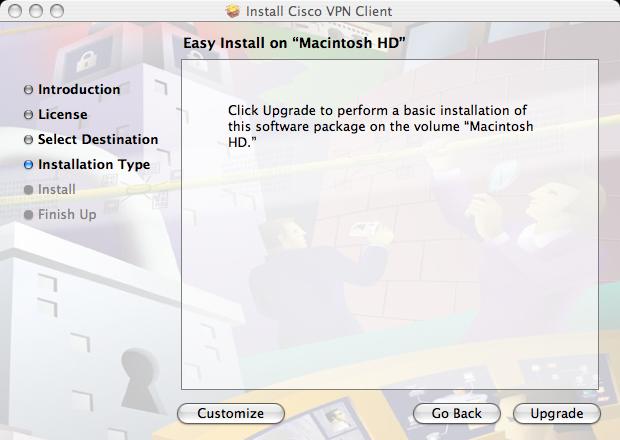Click the gray bullet beside Install
The image size is (620, 440).
(28, 190)
